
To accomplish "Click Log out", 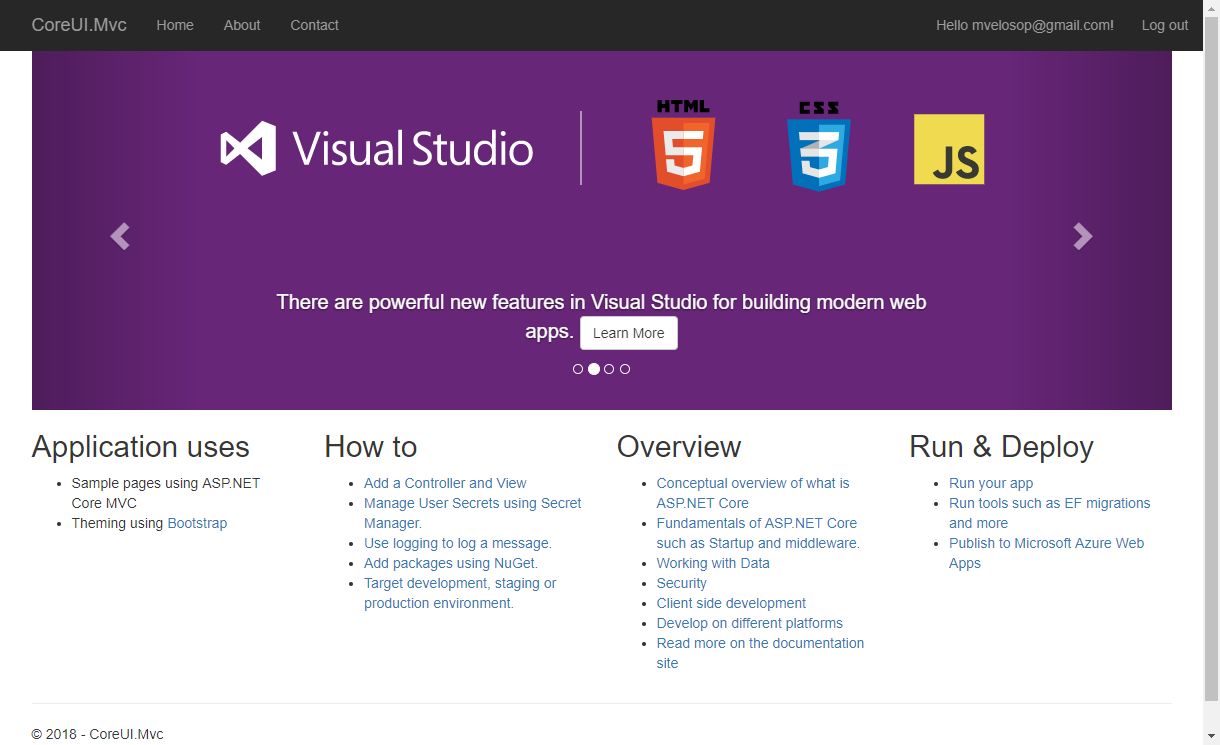I will pyautogui.click(x=1165, y=25).
